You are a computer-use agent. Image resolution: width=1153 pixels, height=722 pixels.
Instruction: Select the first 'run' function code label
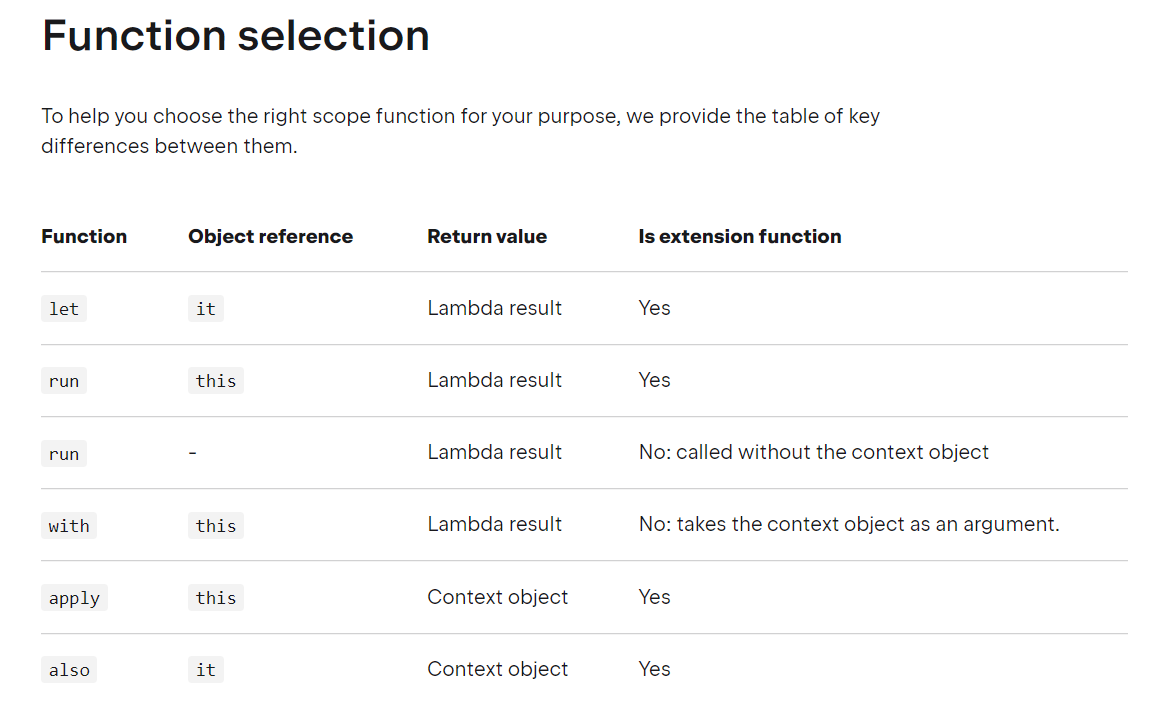(64, 381)
